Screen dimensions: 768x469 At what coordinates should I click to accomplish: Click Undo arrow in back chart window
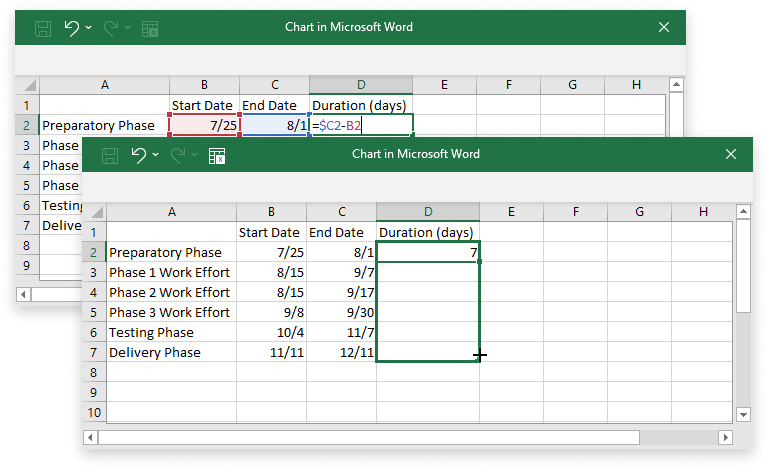pos(72,28)
